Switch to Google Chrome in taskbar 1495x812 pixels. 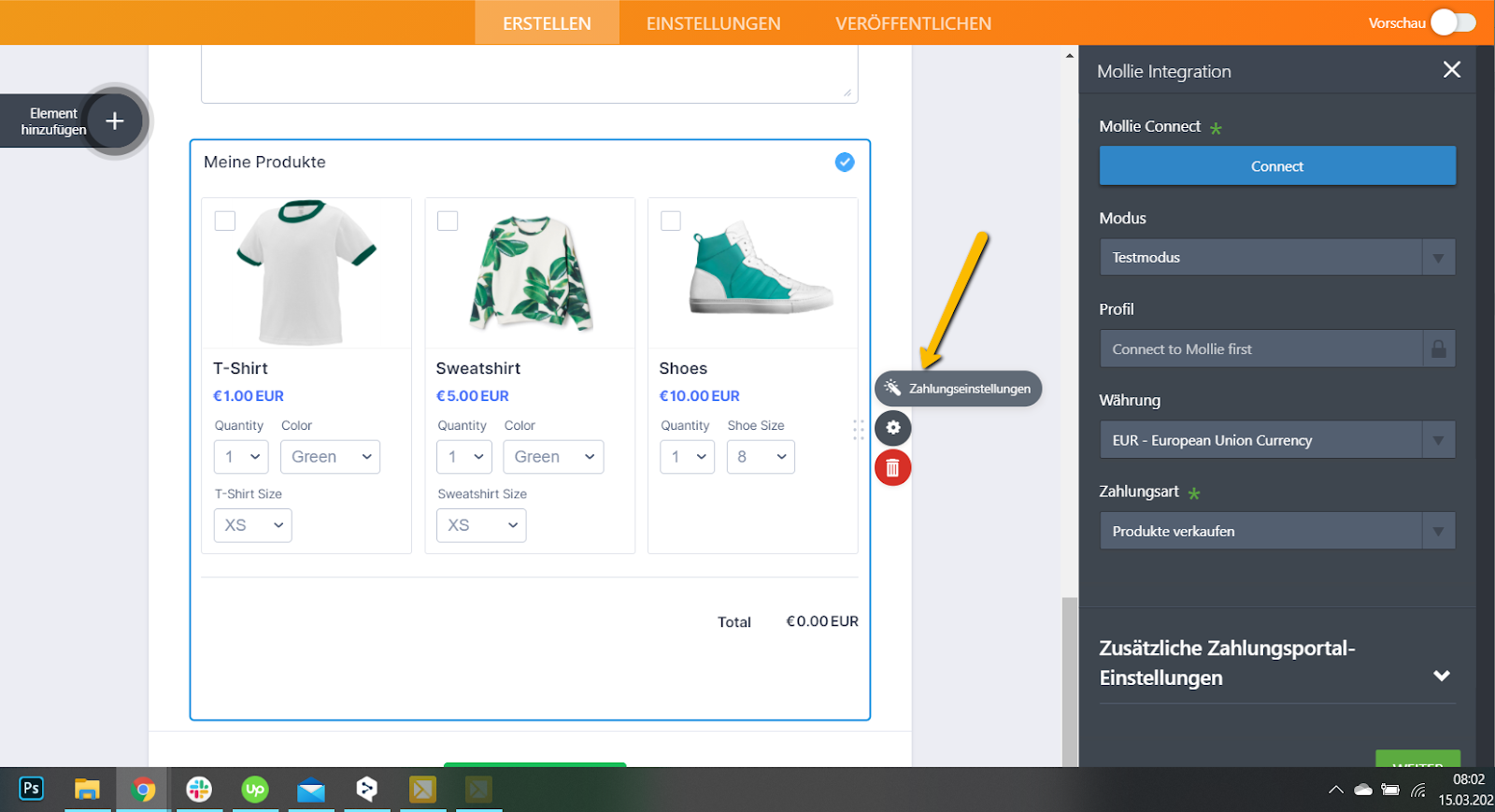143,790
